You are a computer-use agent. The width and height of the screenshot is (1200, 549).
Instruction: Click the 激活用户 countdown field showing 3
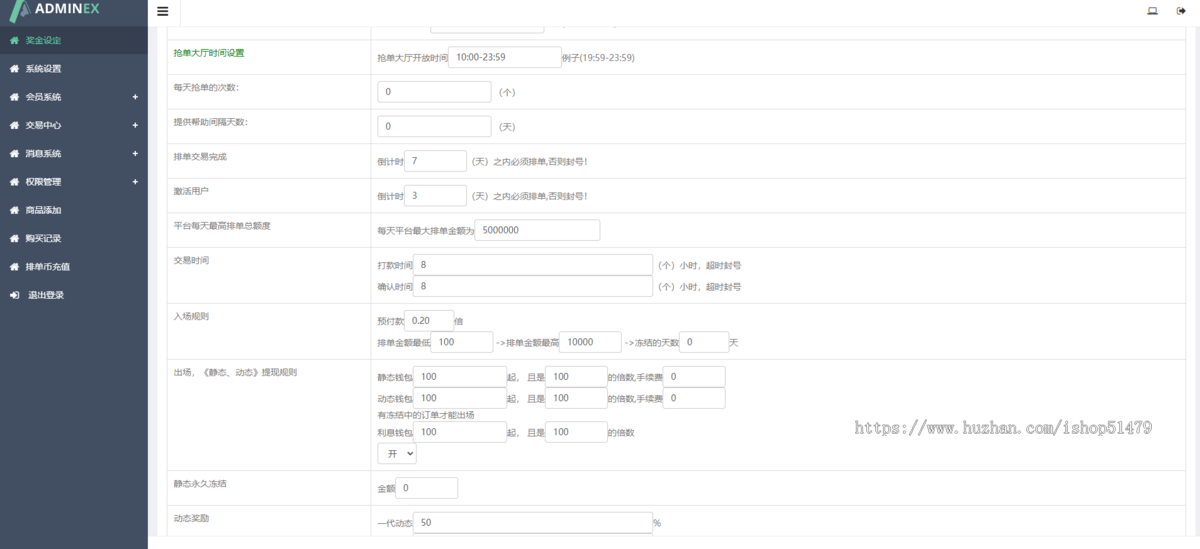tap(435, 195)
